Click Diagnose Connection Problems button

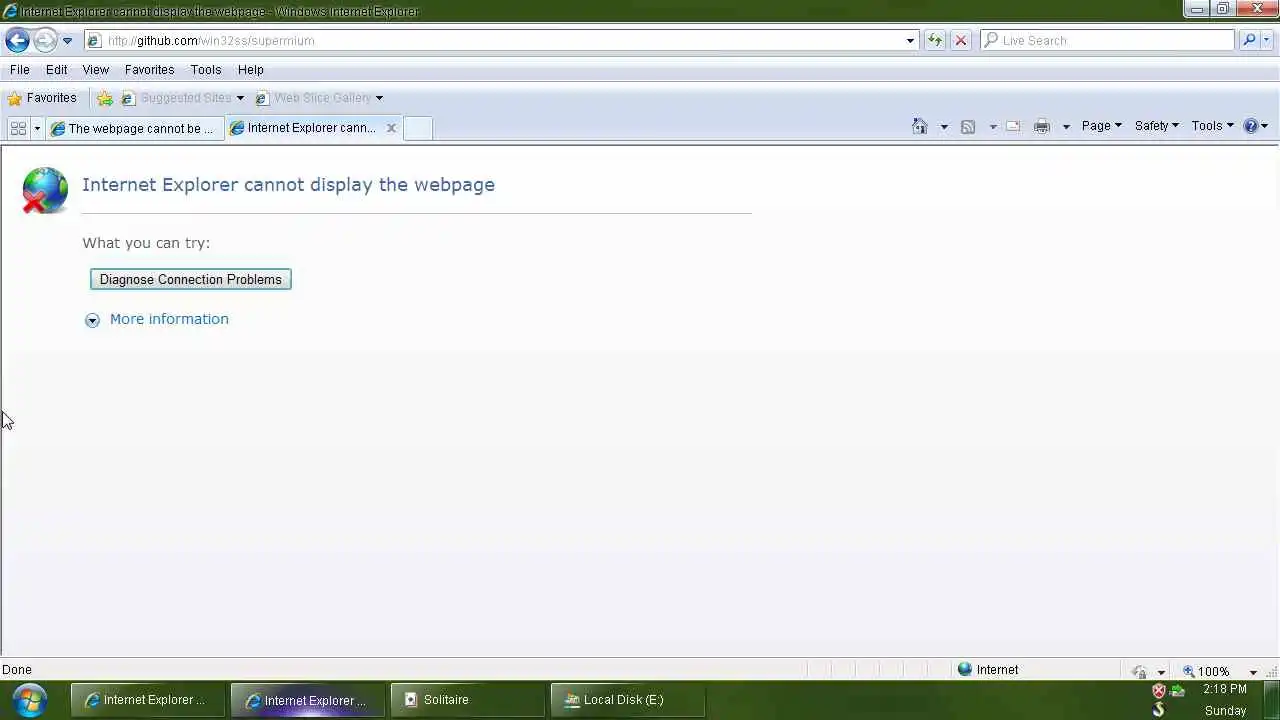(190, 279)
